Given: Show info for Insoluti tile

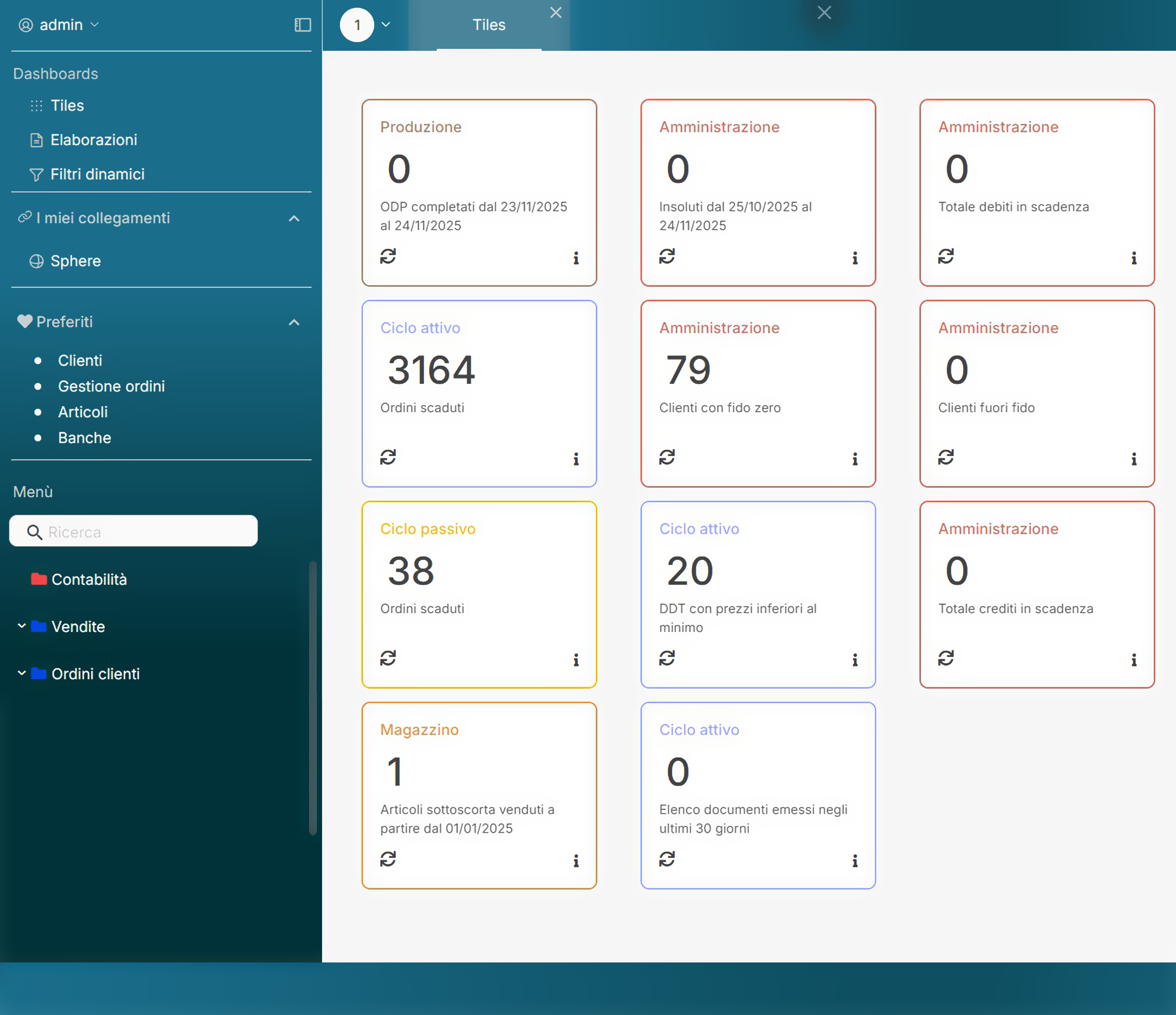Looking at the screenshot, I should click(855, 258).
